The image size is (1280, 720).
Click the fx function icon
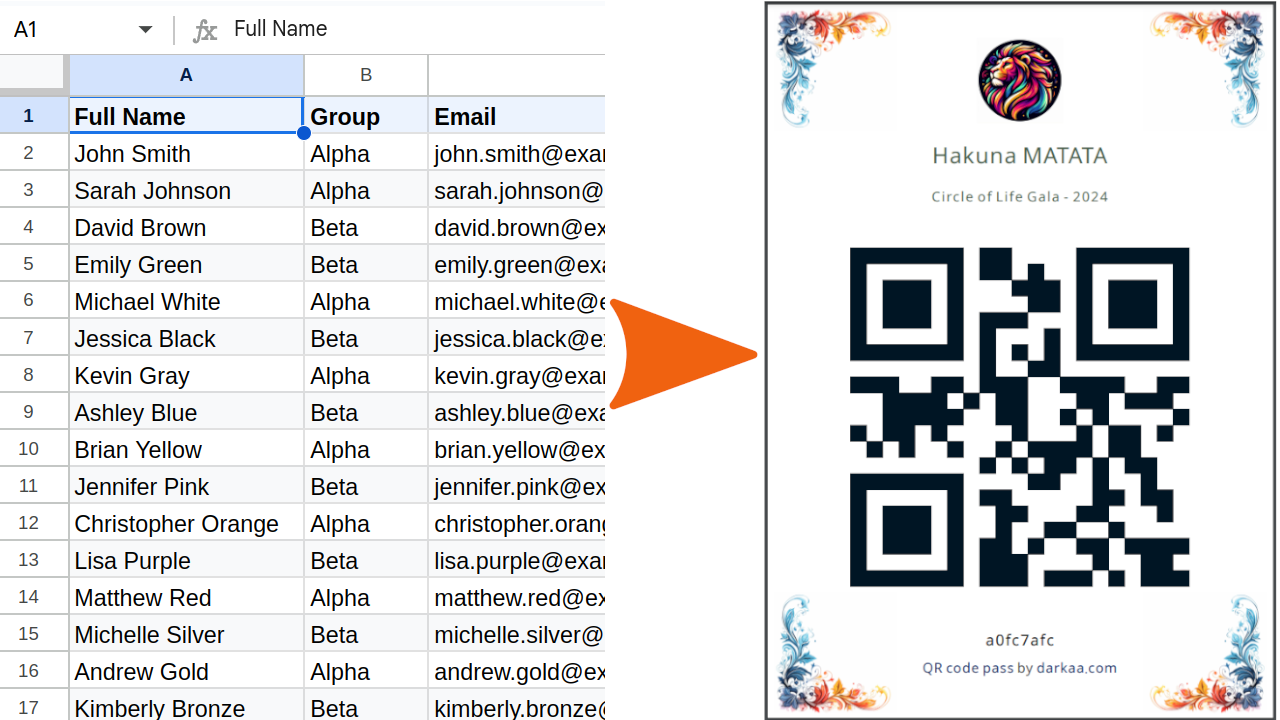coord(205,30)
